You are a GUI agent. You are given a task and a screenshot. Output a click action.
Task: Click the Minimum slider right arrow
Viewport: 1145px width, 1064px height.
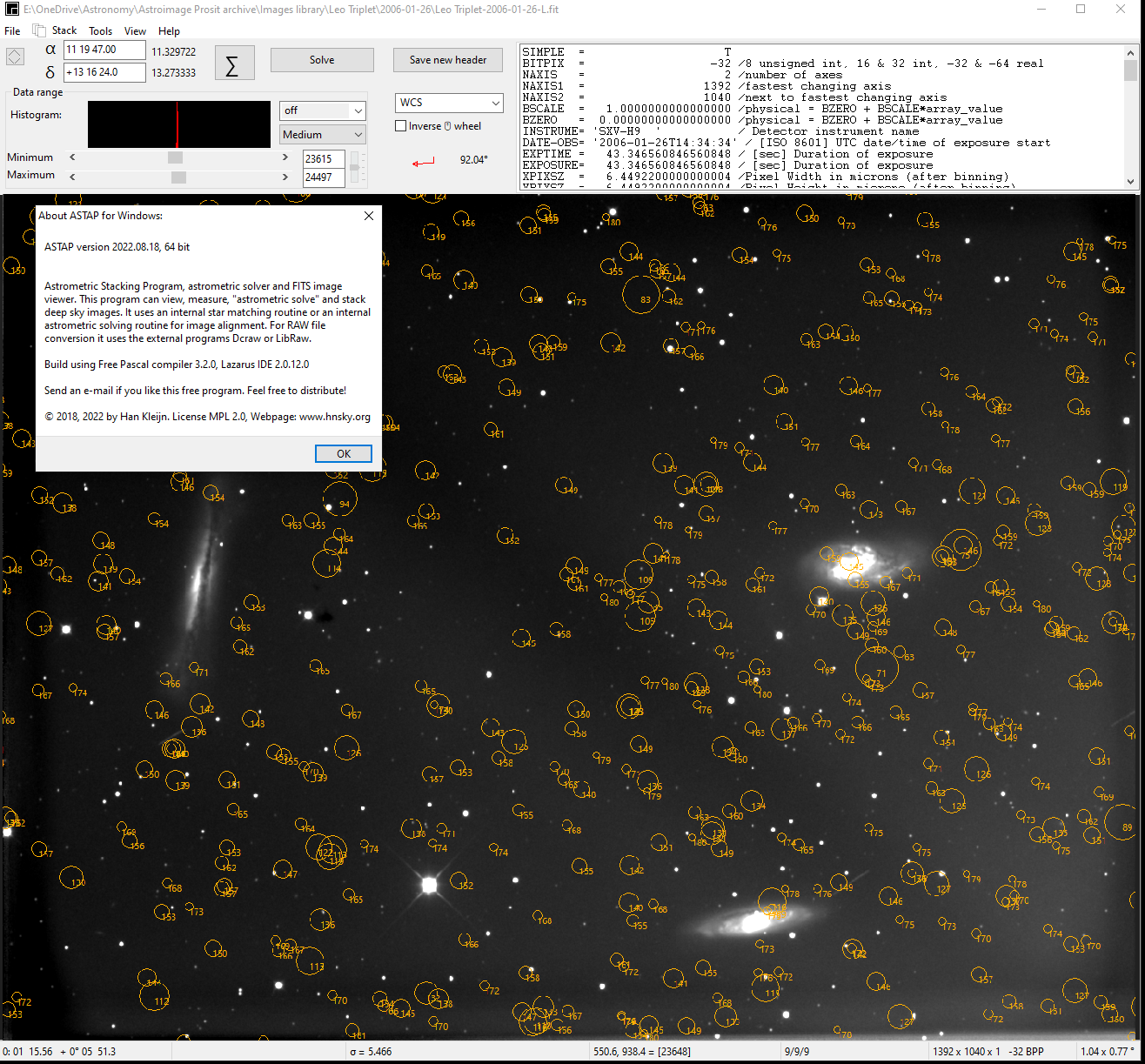285,157
